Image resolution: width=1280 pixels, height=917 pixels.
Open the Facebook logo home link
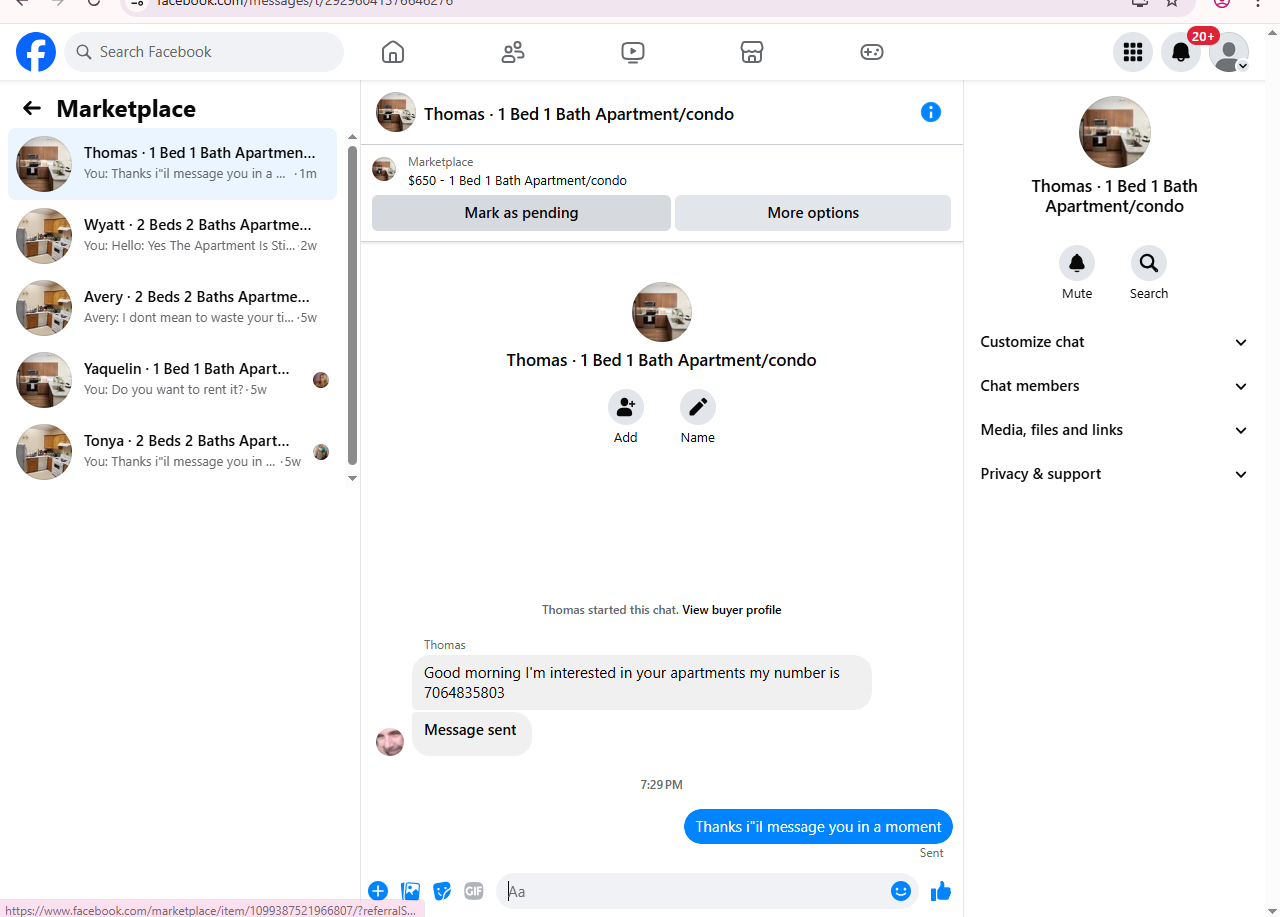36,52
